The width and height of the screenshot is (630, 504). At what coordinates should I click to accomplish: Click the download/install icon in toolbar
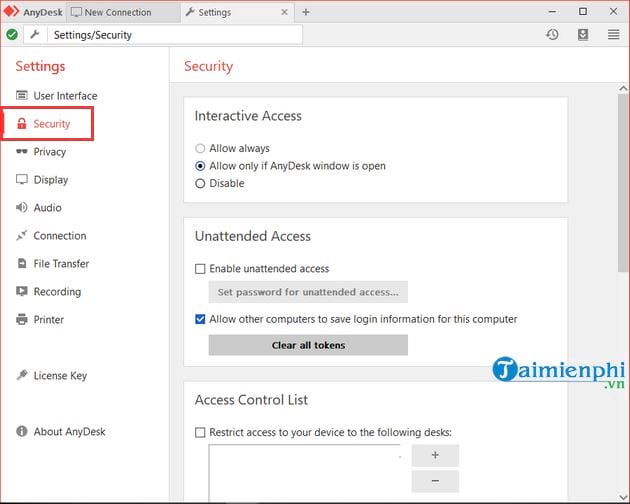point(583,35)
